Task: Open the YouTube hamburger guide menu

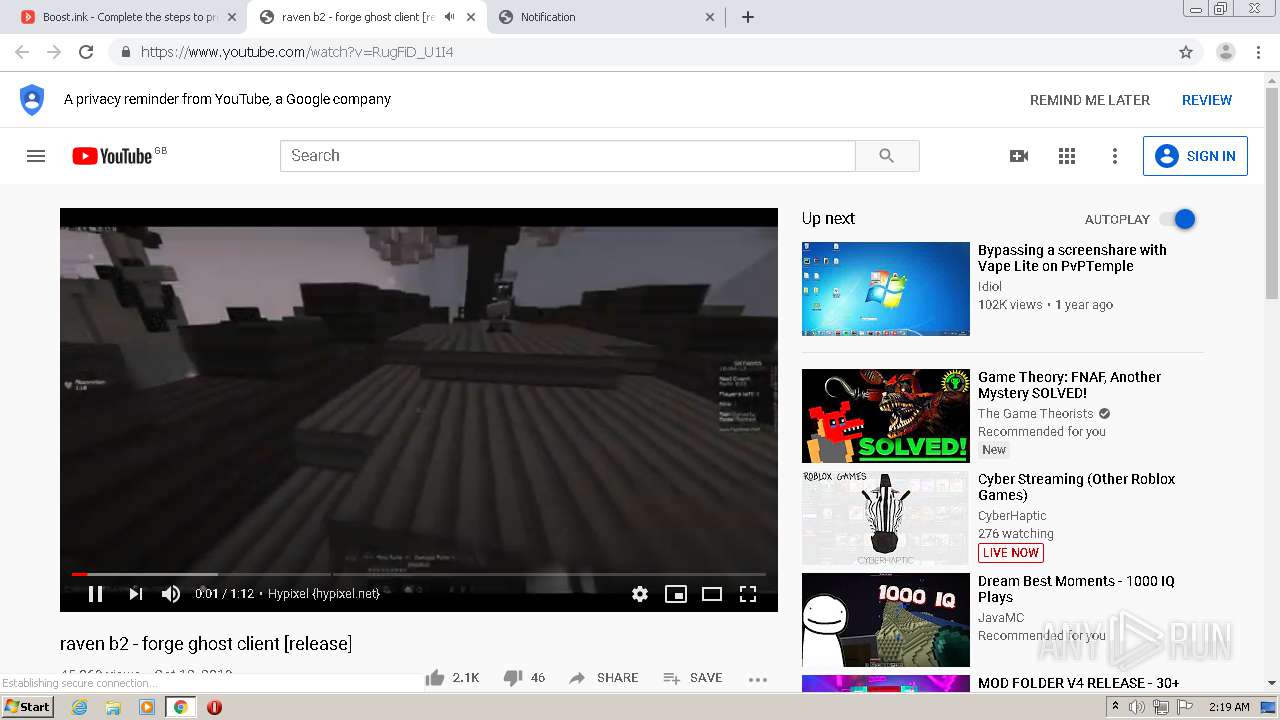Action: [x=36, y=156]
